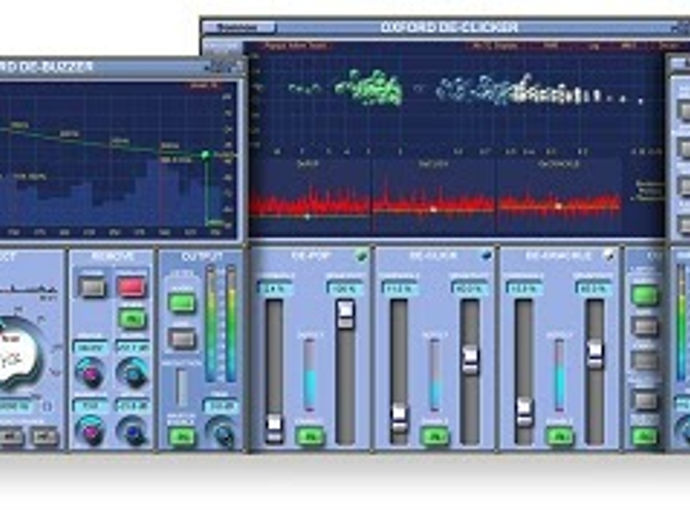This screenshot has width=690, height=518.
Task: Click the grey button in the De-Buzzer OUTPUT section
Action: pyautogui.click(x=182, y=338)
